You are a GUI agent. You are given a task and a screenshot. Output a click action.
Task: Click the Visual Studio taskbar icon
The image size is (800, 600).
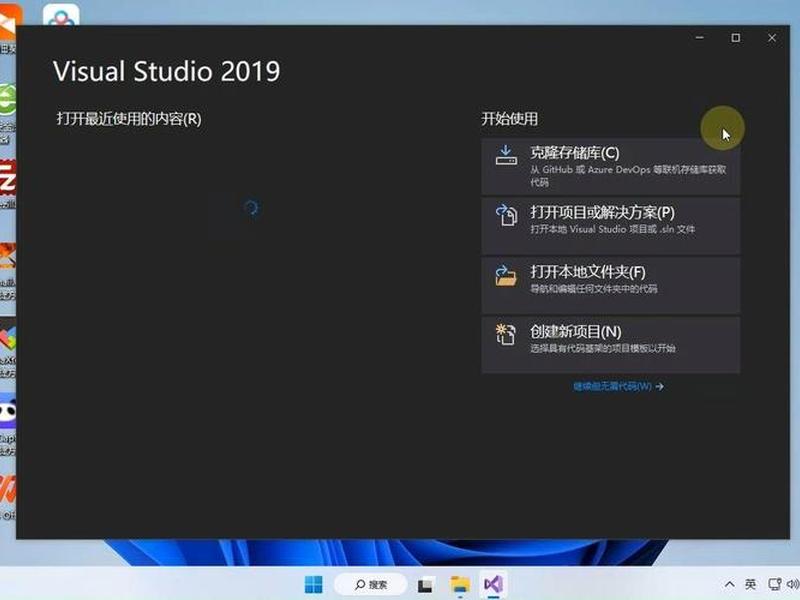click(493, 584)
